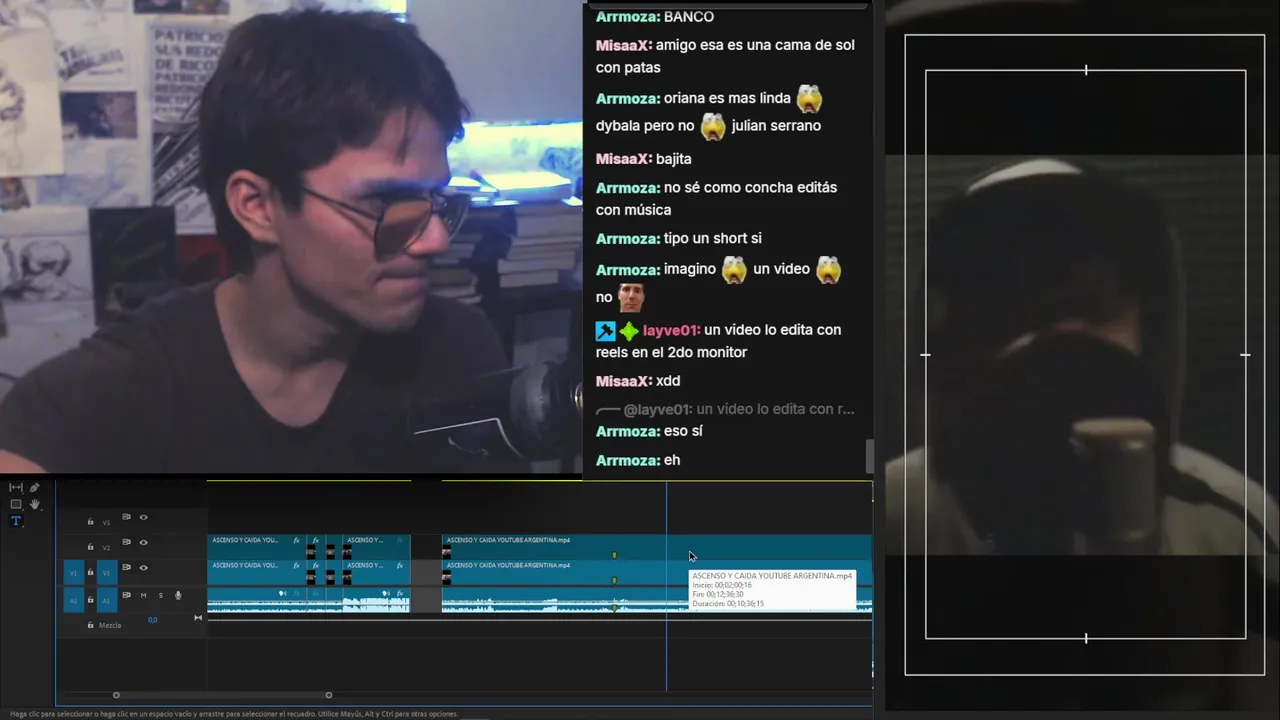Select the long ASCENSO Y CAIDA YOUTUBE ARGENTINA.mp4 clip on V2
The height and width of the screenshot is (720, 1280).
click(656, 546)
